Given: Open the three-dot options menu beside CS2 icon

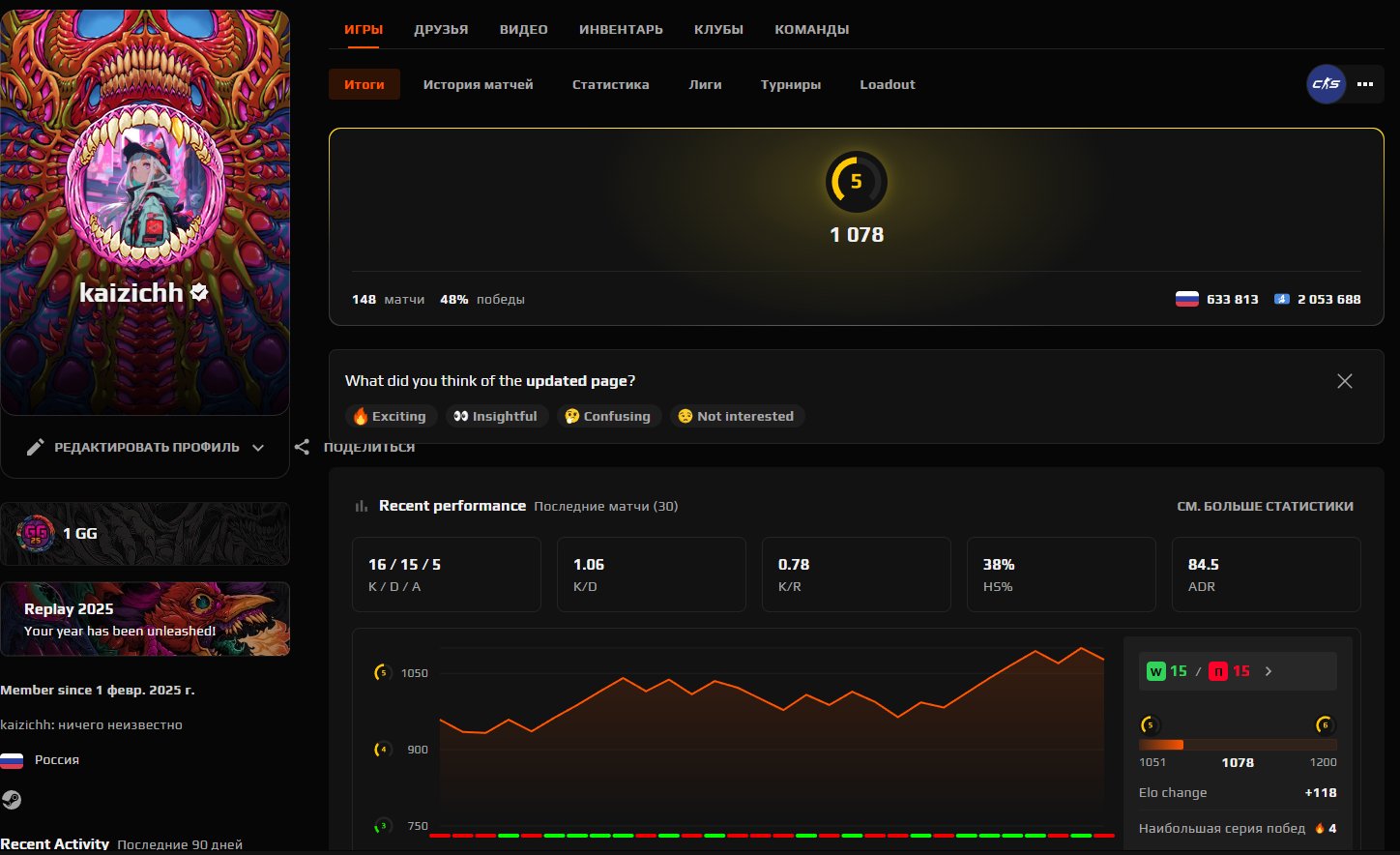Looking at the screenshot, I should 1365,84.
